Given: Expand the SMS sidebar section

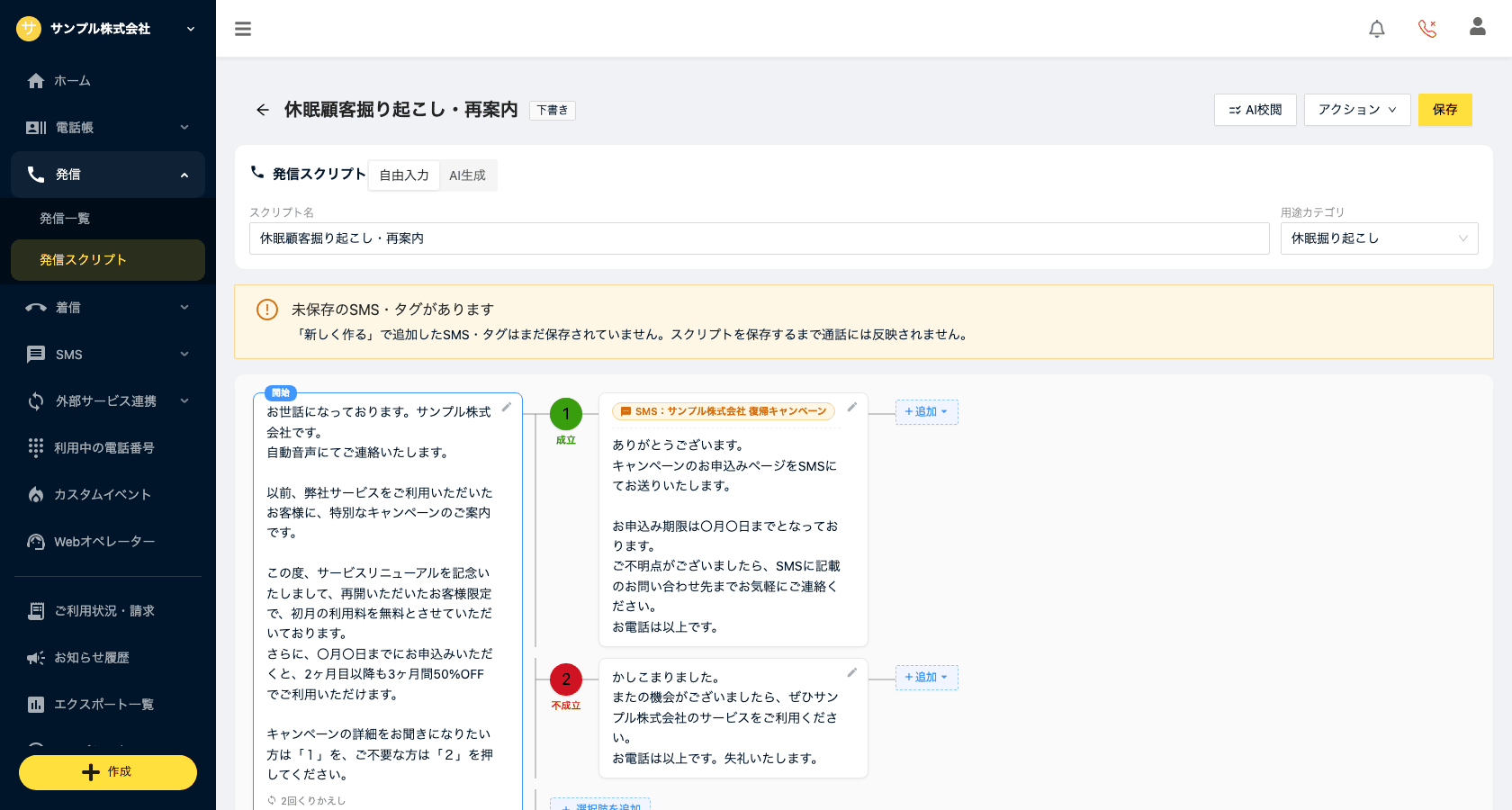Looking at the screenshot, I should [x=184, y=355].
